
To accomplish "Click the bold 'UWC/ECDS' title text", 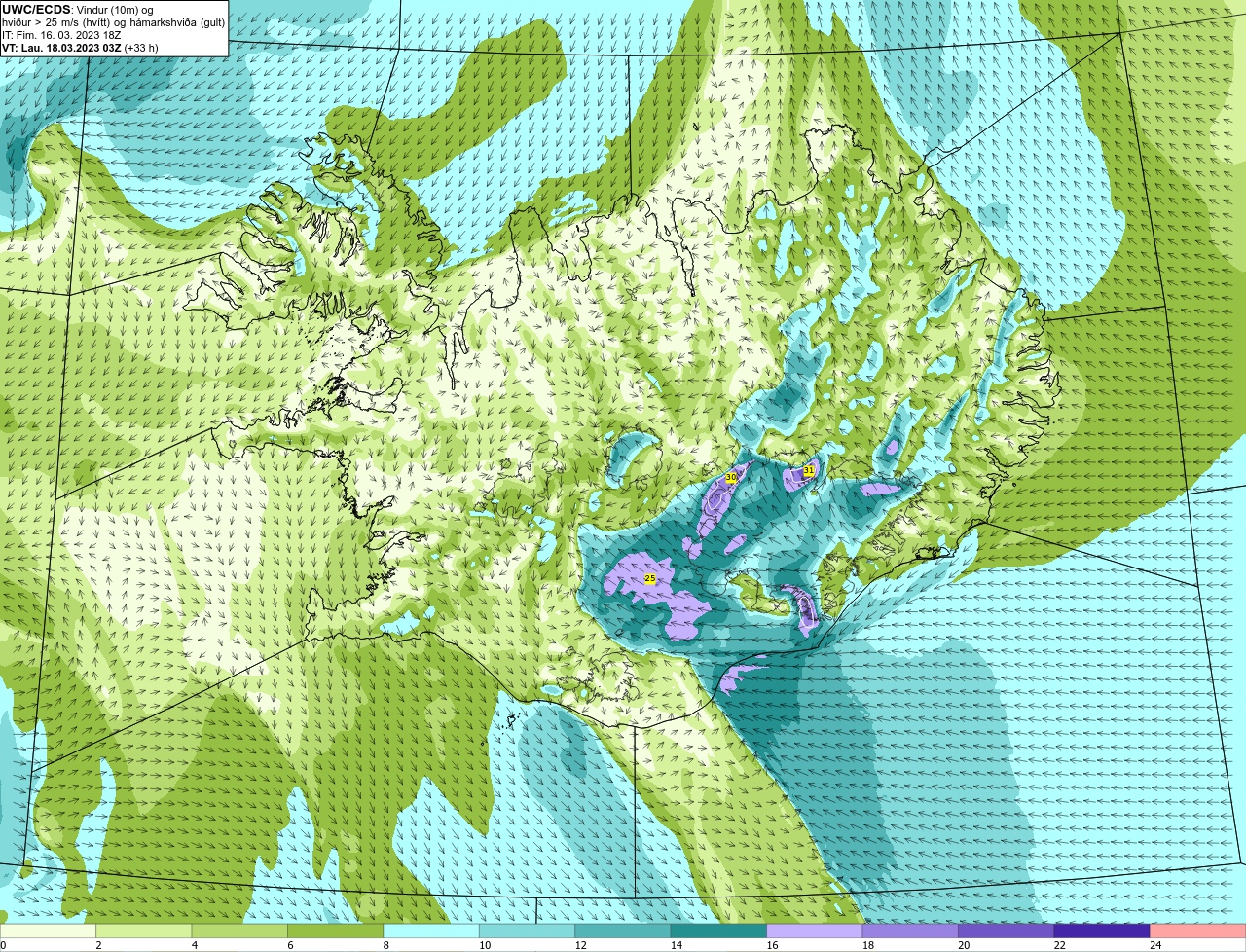I will 35,10.
